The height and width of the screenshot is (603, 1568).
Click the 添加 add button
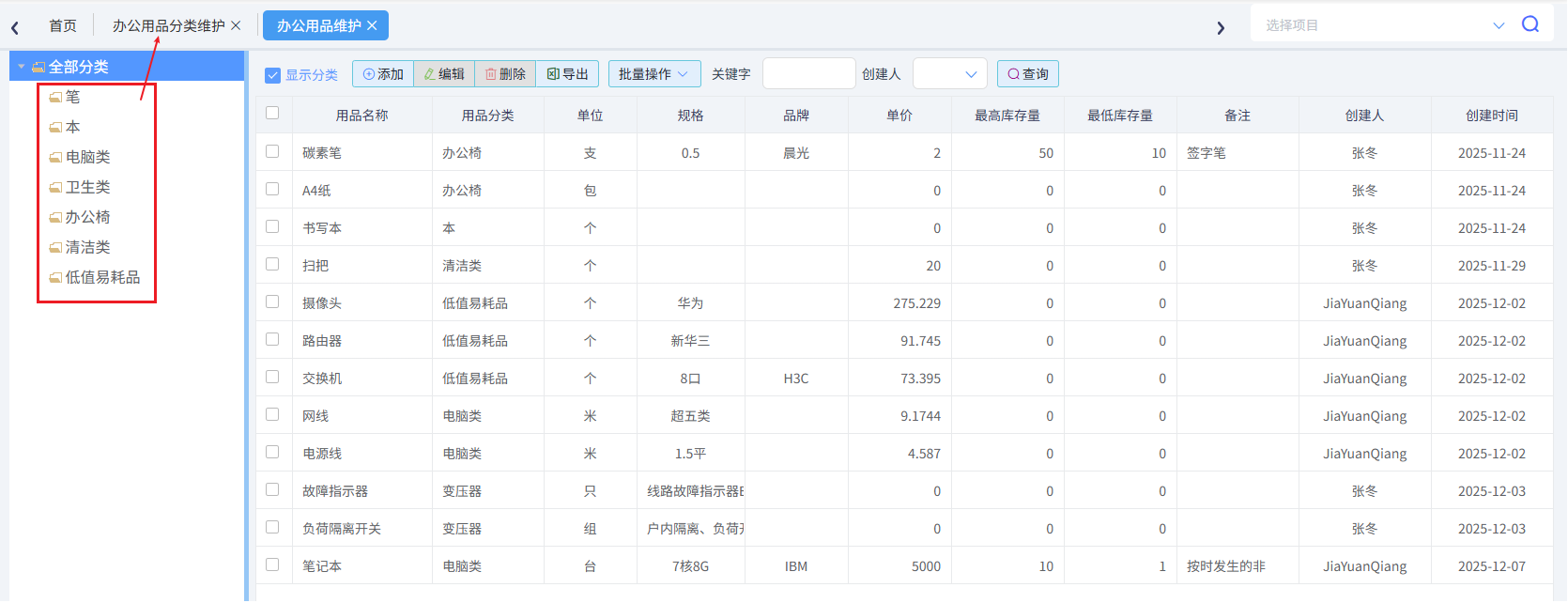(383, 74)
